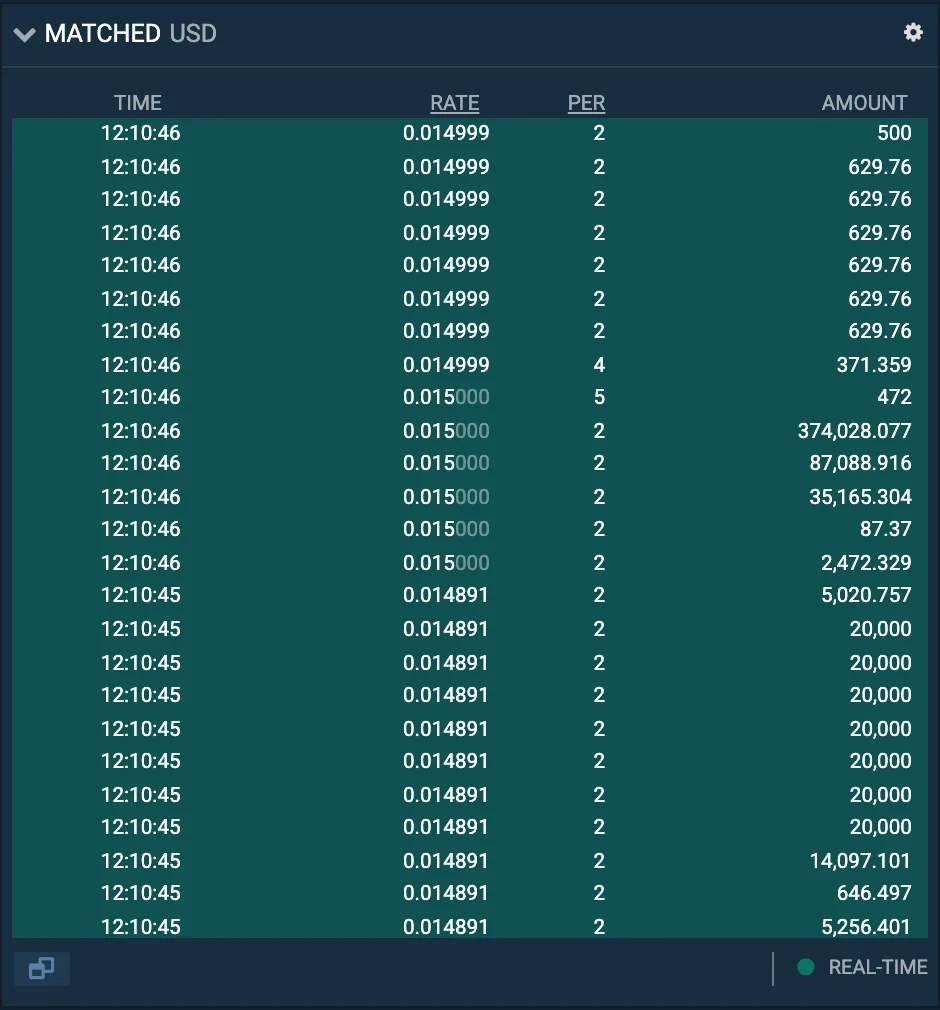Click rate 0.015000 in the 87.37 row
940x1010 pixels.
[x=446, y=529]
